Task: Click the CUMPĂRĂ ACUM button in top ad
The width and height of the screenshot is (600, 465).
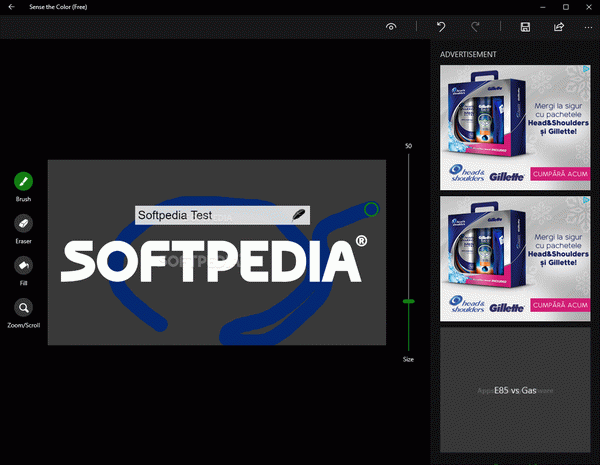Action: pyautogui.click(x=560, y=174)
